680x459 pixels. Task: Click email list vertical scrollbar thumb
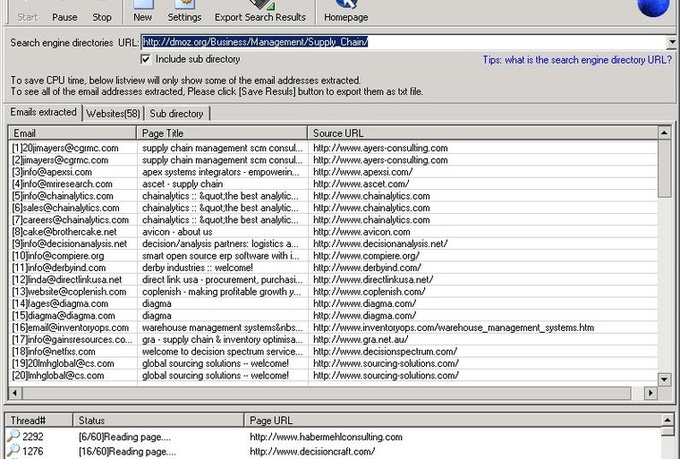(x=664, y=168)
